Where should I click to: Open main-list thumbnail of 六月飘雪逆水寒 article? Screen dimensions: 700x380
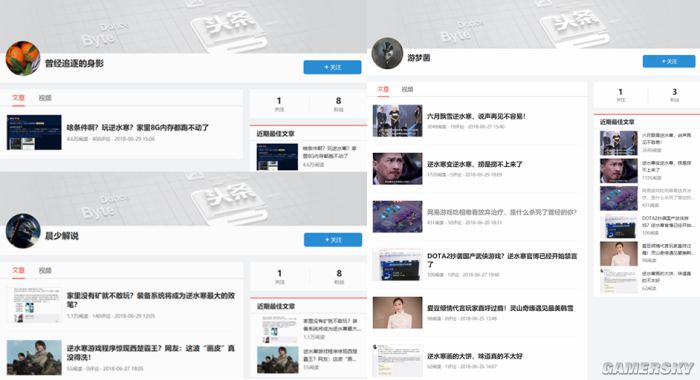click(x=397, y=121)
